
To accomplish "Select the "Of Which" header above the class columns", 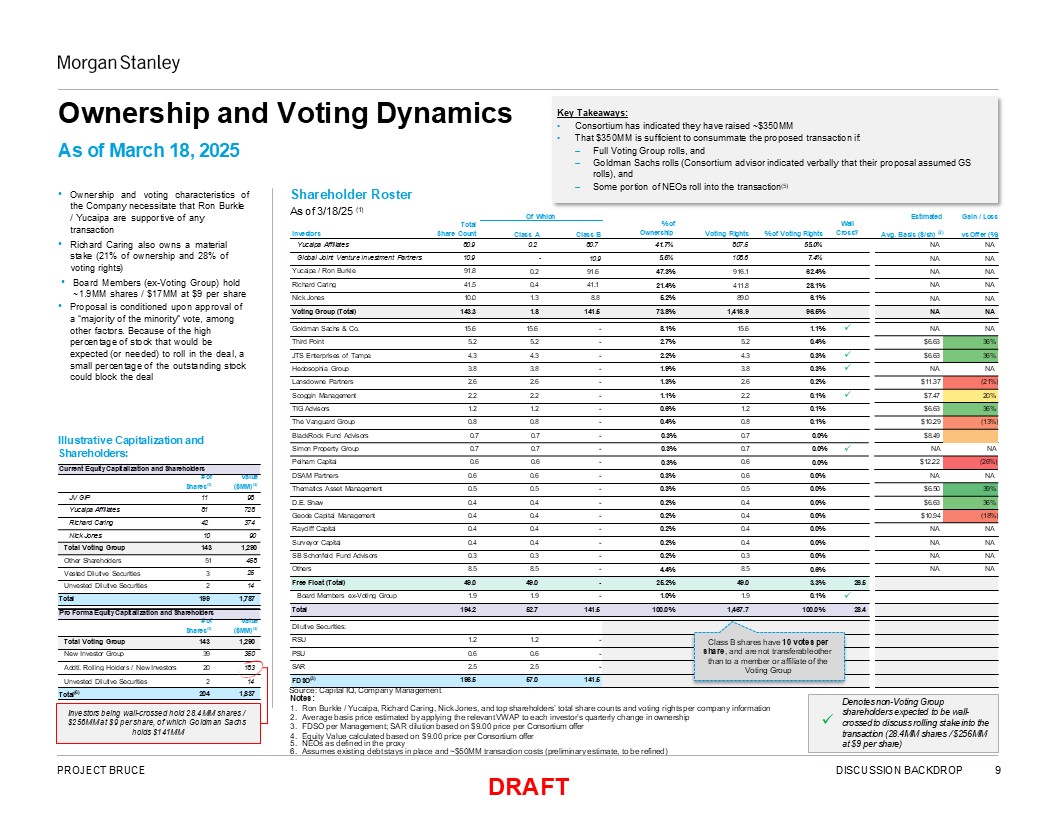I will coord(540,217).
